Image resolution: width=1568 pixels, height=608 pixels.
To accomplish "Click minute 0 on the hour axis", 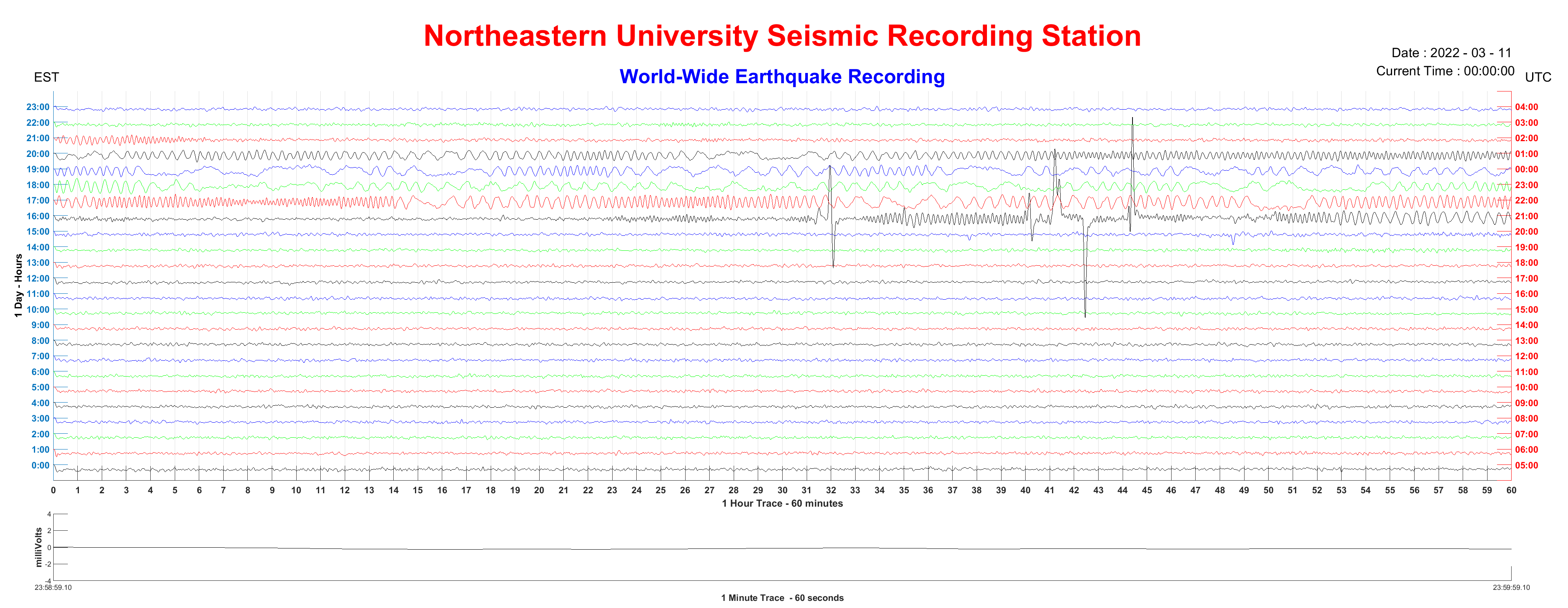I will pos(54,491).
